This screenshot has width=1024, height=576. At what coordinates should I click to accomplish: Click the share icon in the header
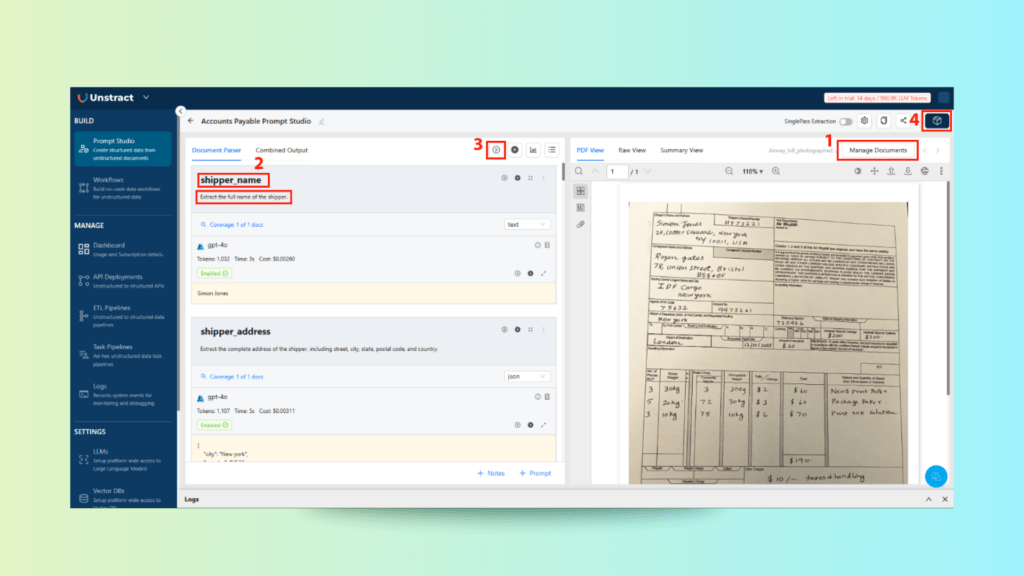[903, 121]
